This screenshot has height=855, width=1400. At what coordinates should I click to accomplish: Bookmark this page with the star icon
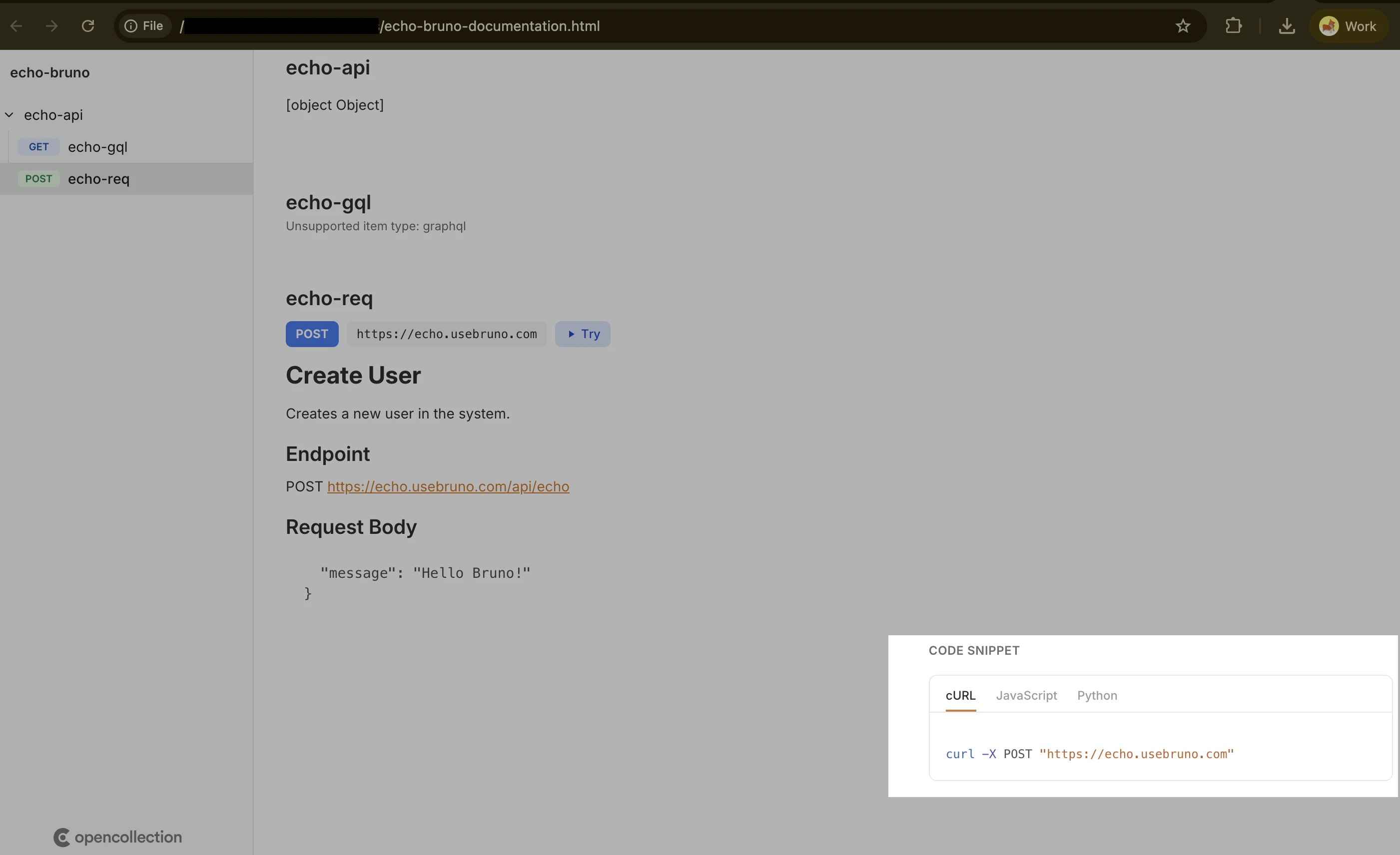[1183, 26]
